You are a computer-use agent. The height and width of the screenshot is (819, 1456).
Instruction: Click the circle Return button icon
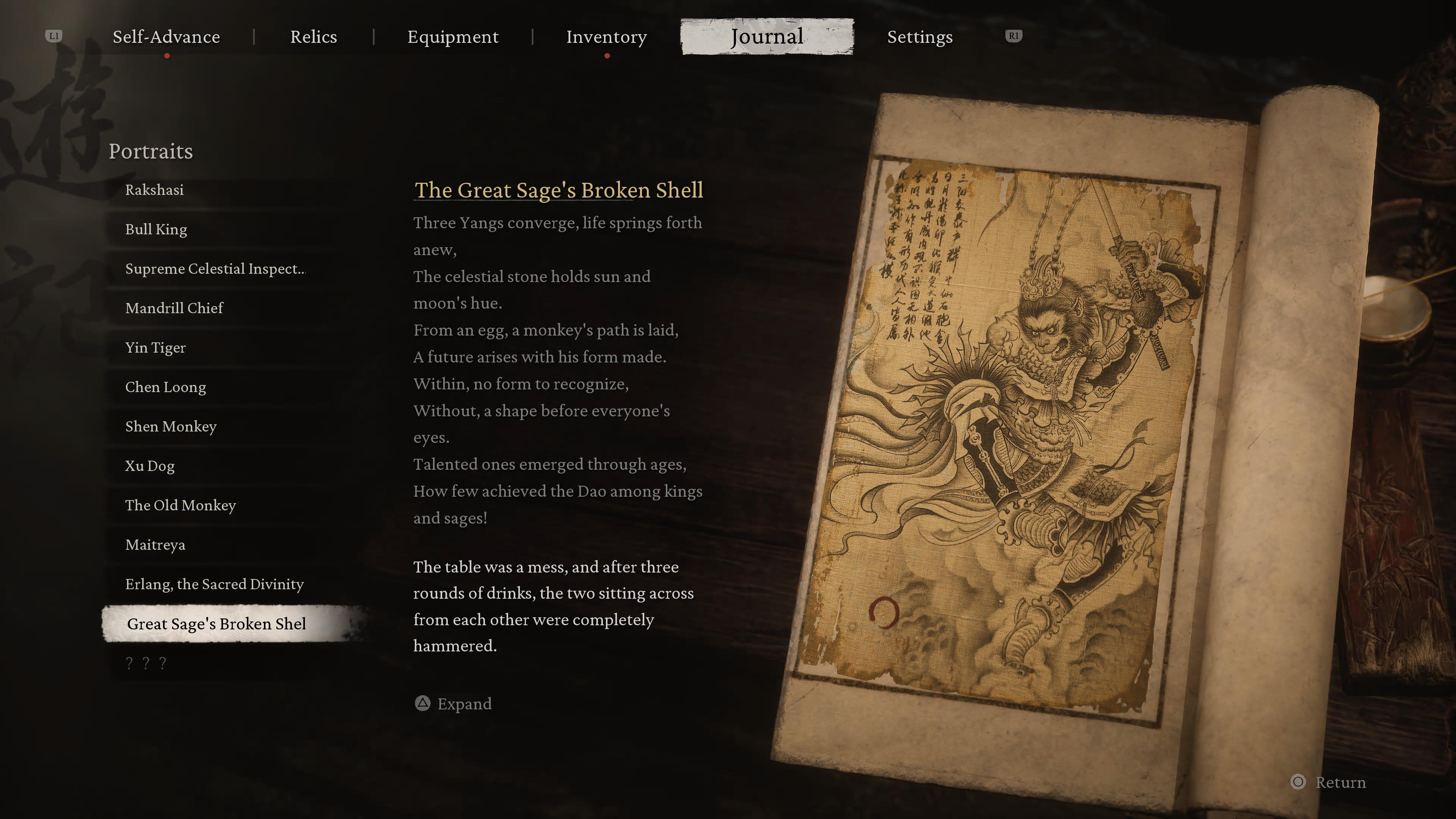click(1298, 782)
